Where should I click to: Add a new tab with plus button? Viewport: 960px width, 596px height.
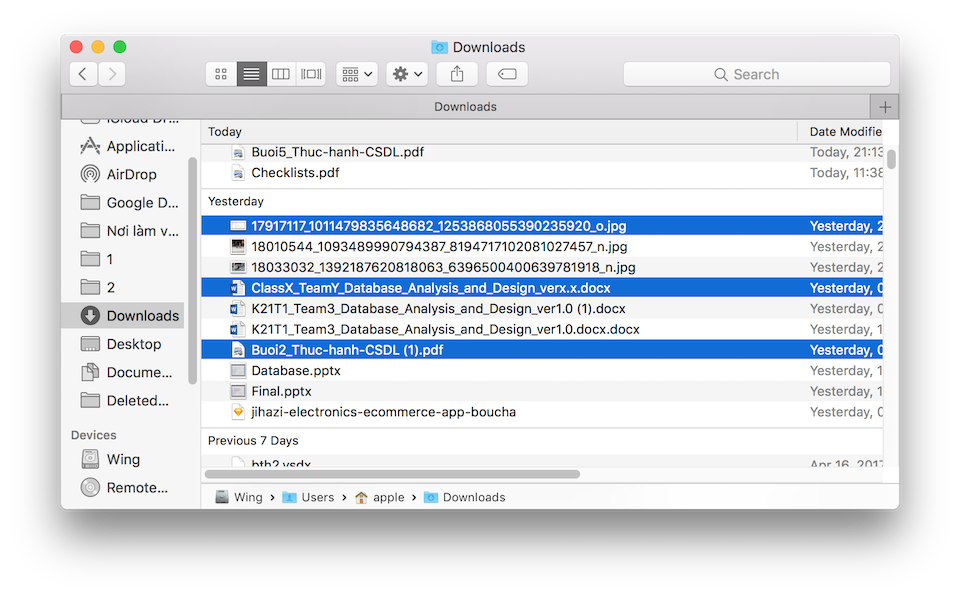(885, 107)
